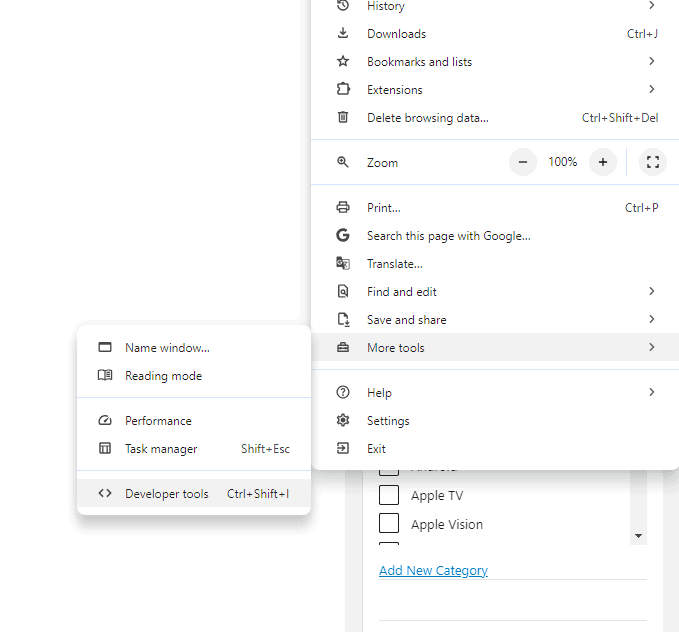Check the Apple TV checkbox
The height and width of the screenshot is (632, 679).
click(389, 495)
